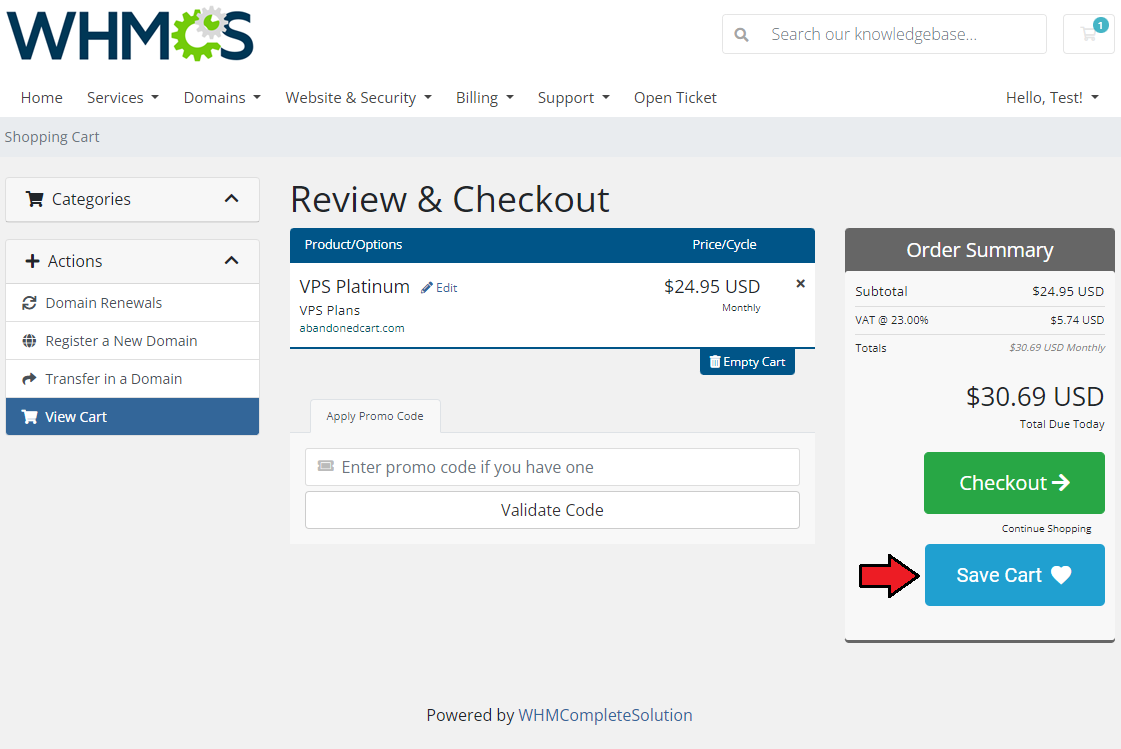Select Register a New Domain

point(132,341)
